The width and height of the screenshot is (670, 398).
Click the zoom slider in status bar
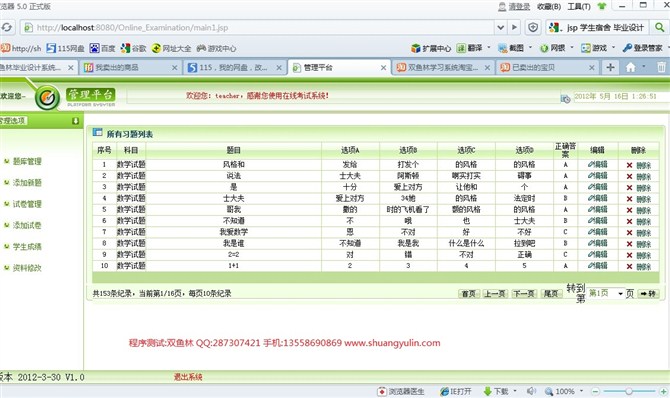(x=629, y=391)
